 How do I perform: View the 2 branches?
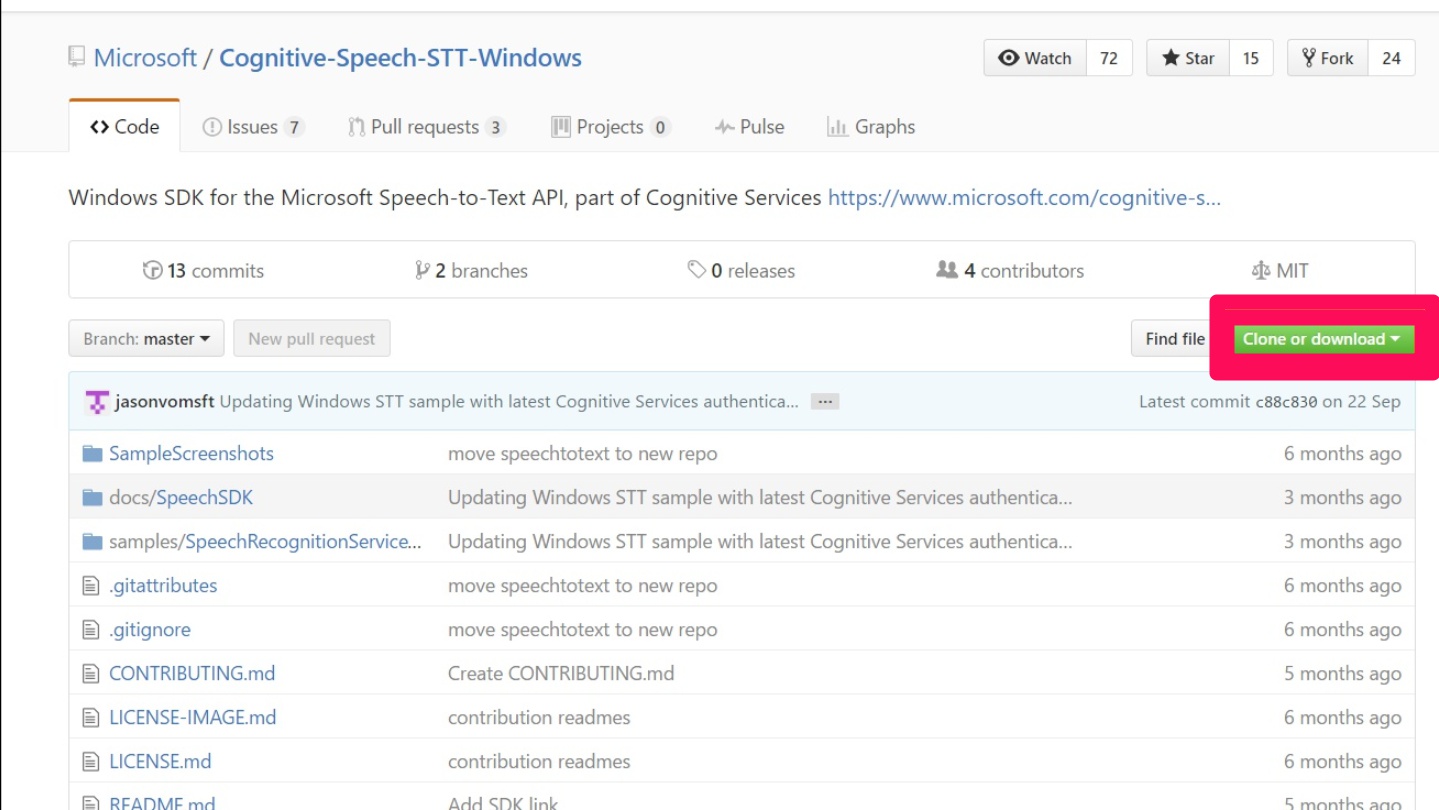471,271
